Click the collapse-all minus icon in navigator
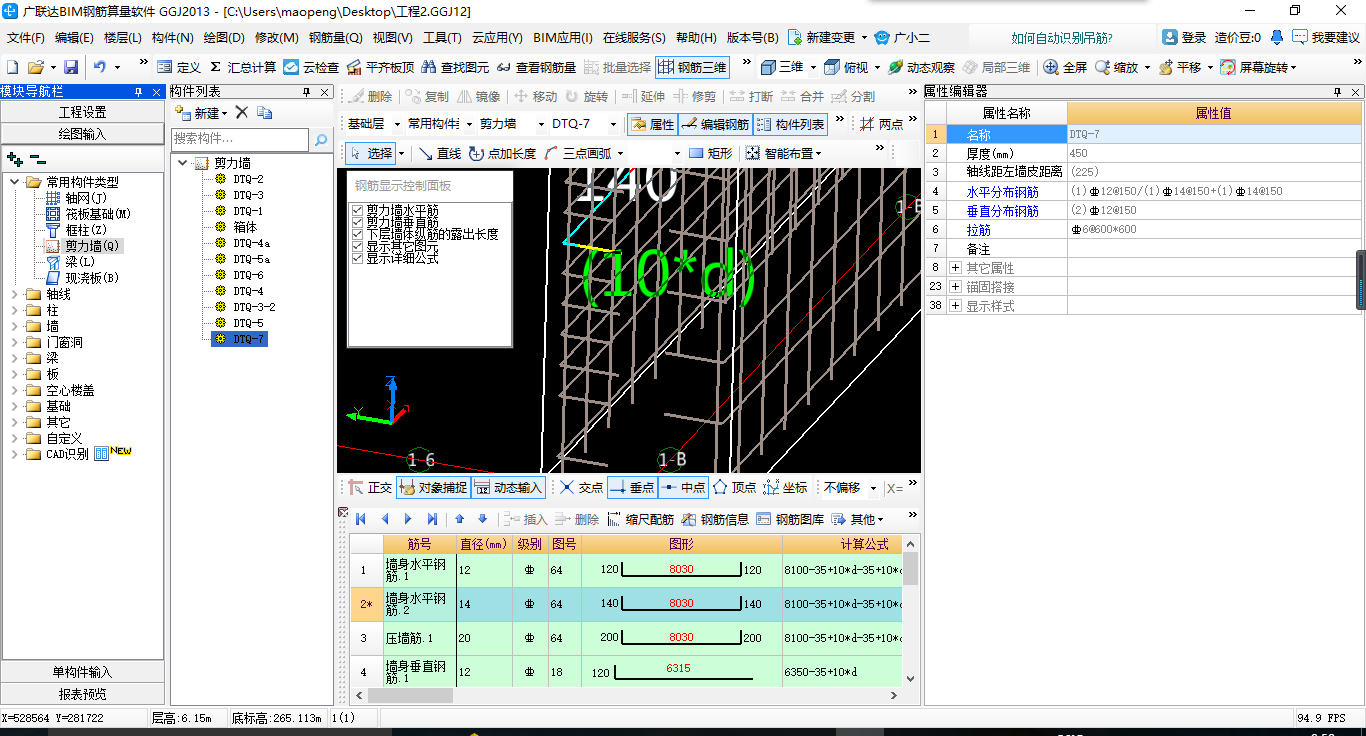 click(37, 159)
